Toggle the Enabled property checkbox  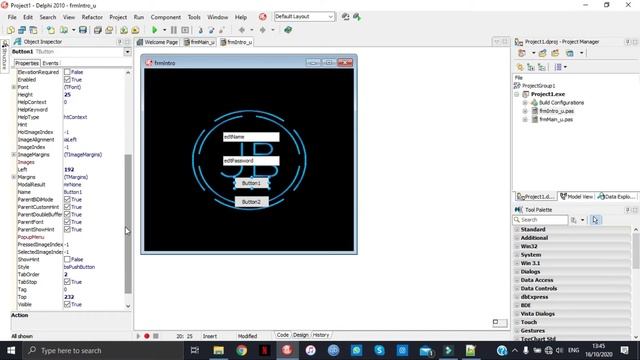click(x=67, y=80)
